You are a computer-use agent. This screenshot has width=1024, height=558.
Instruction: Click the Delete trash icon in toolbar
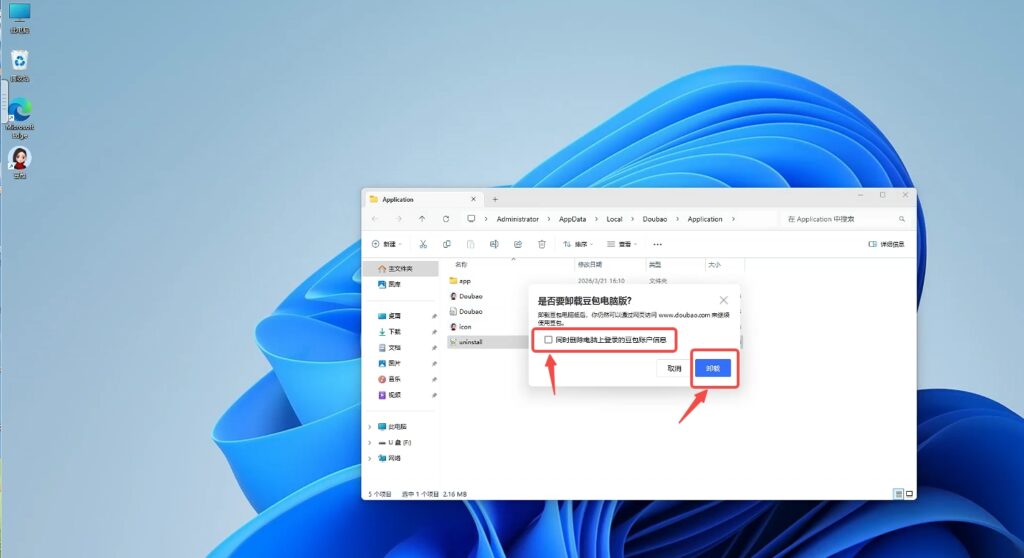click(542, 244)
